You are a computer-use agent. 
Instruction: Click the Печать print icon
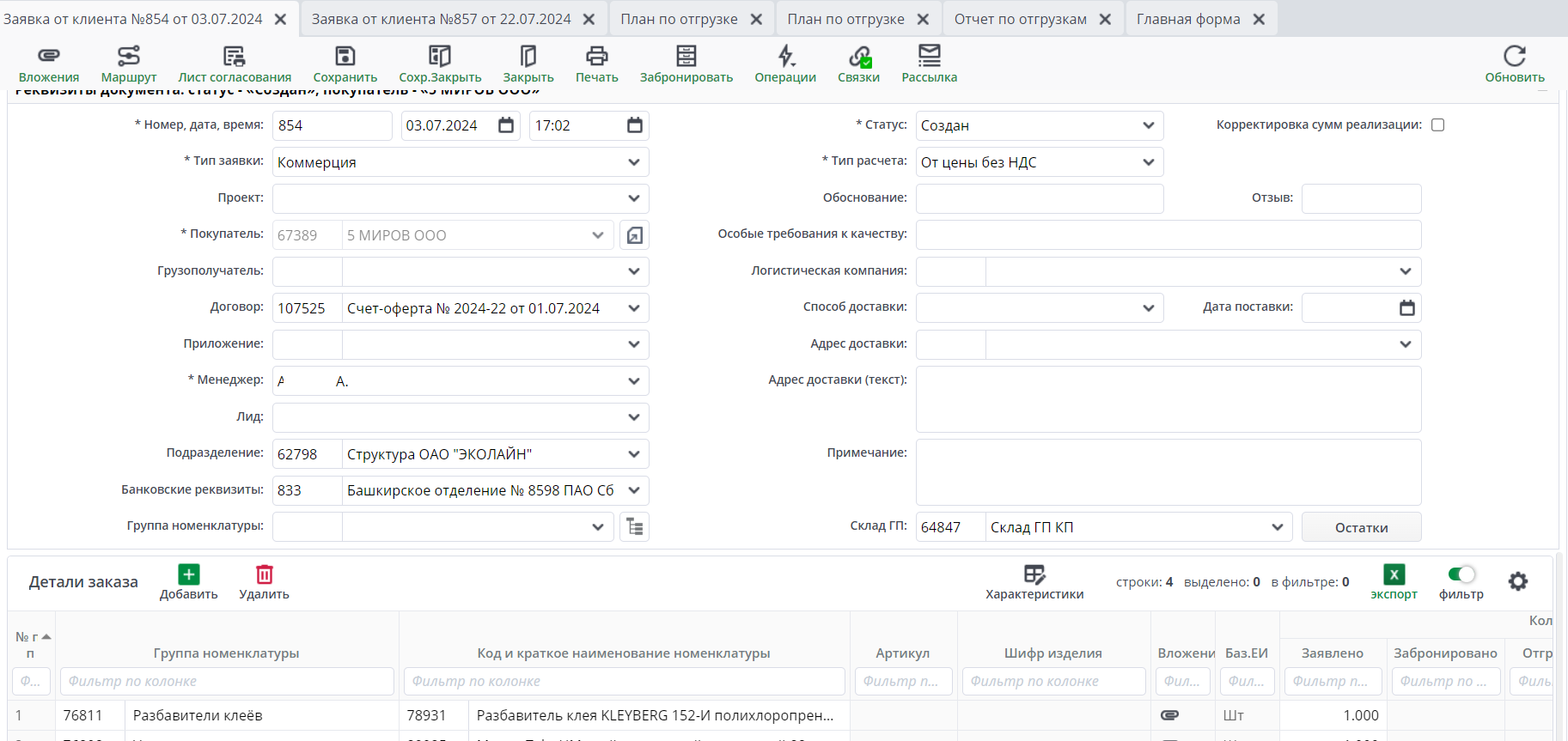[596, 57]
